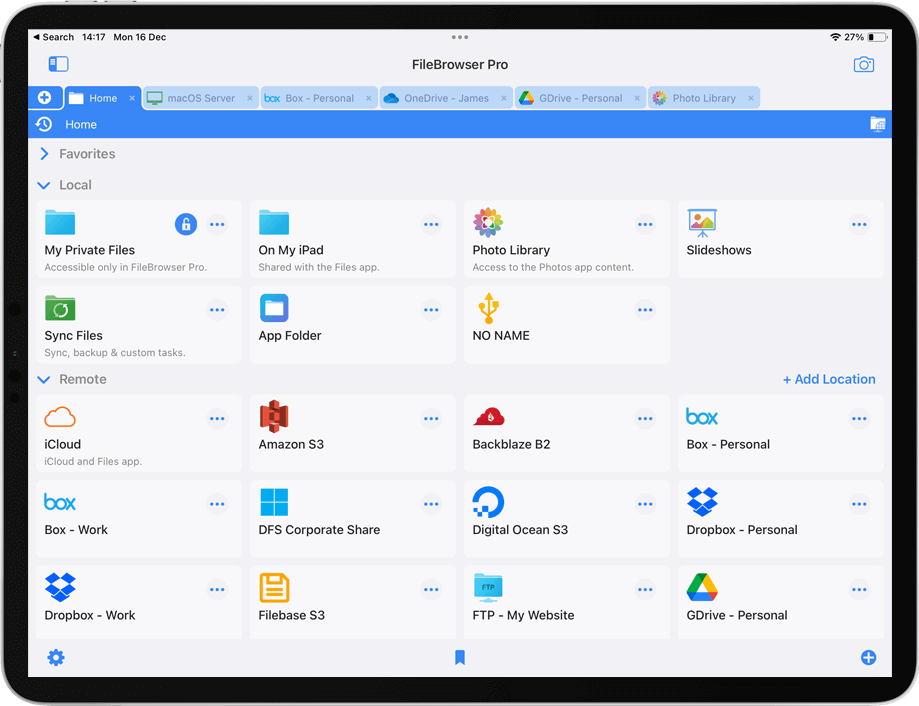Open App Folder location
Image resolution: width=919 pixels, height=706 pixels.
(x=353, y=325)
